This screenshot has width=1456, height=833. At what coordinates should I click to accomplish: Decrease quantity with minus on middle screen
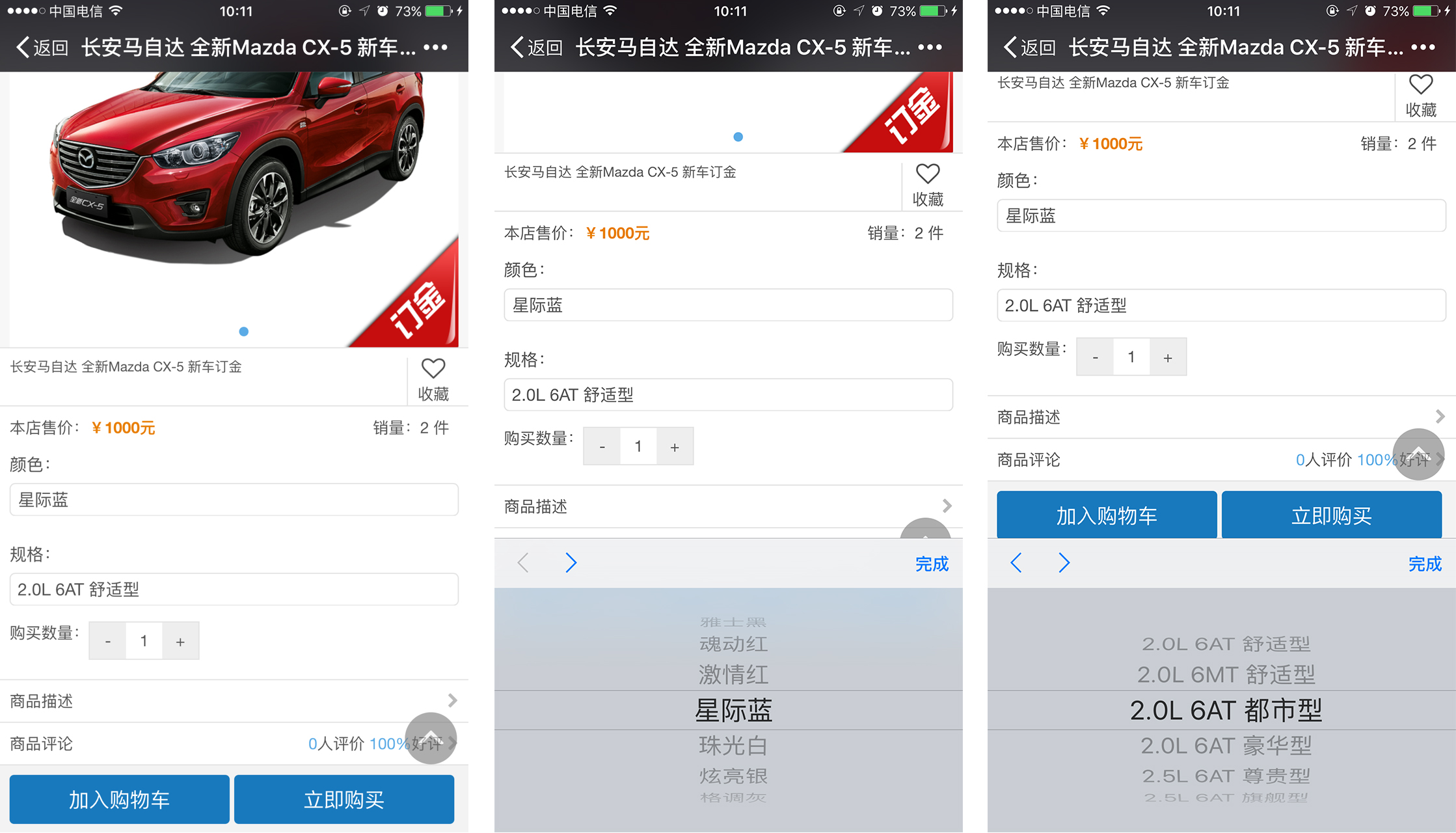tap(602, 446)
